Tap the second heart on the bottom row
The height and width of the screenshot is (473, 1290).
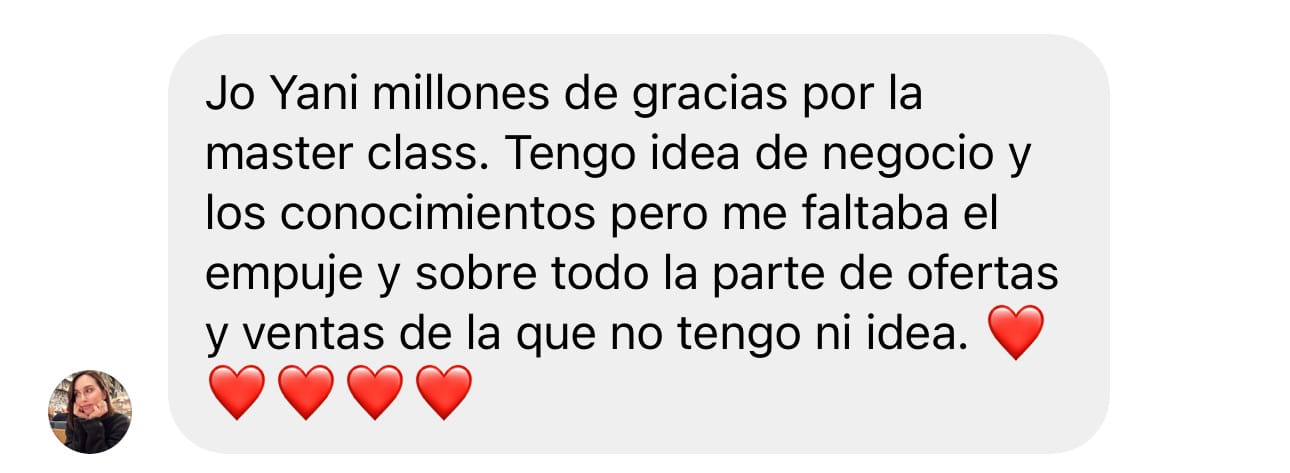pos(306,392)
